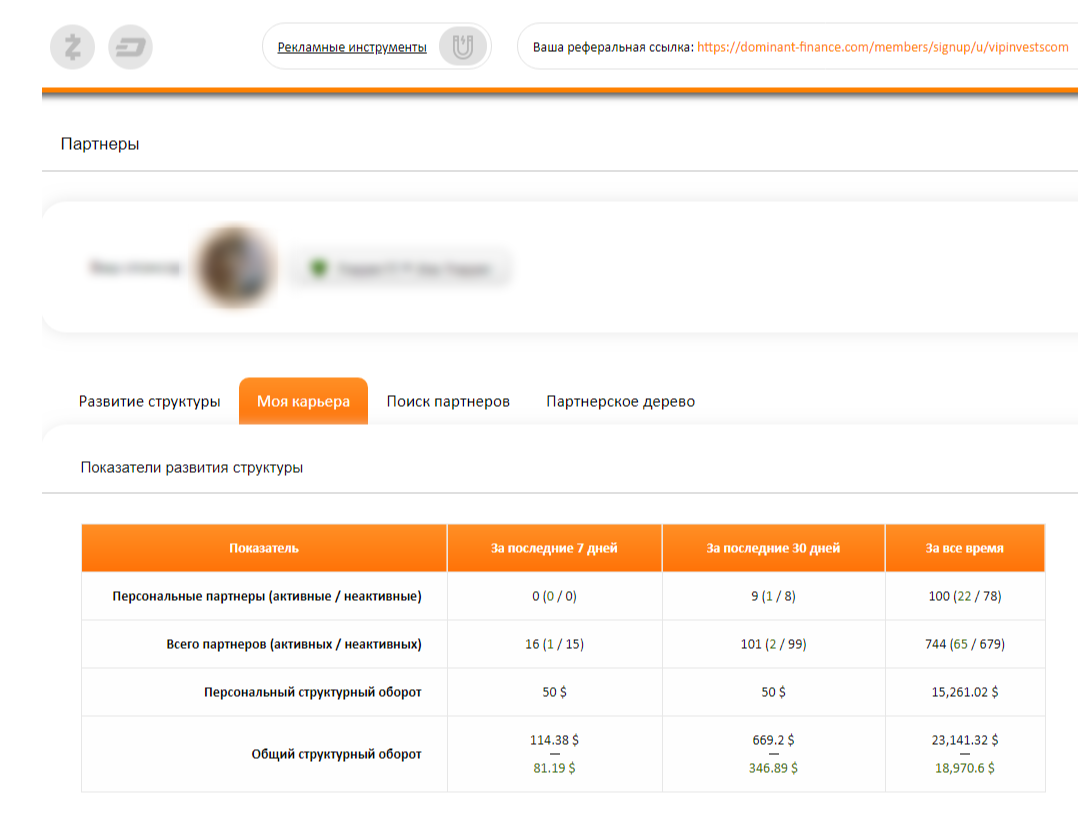Click the Партнеры page heading
The width and height of the screenshot is (1078, 822).
100,144
